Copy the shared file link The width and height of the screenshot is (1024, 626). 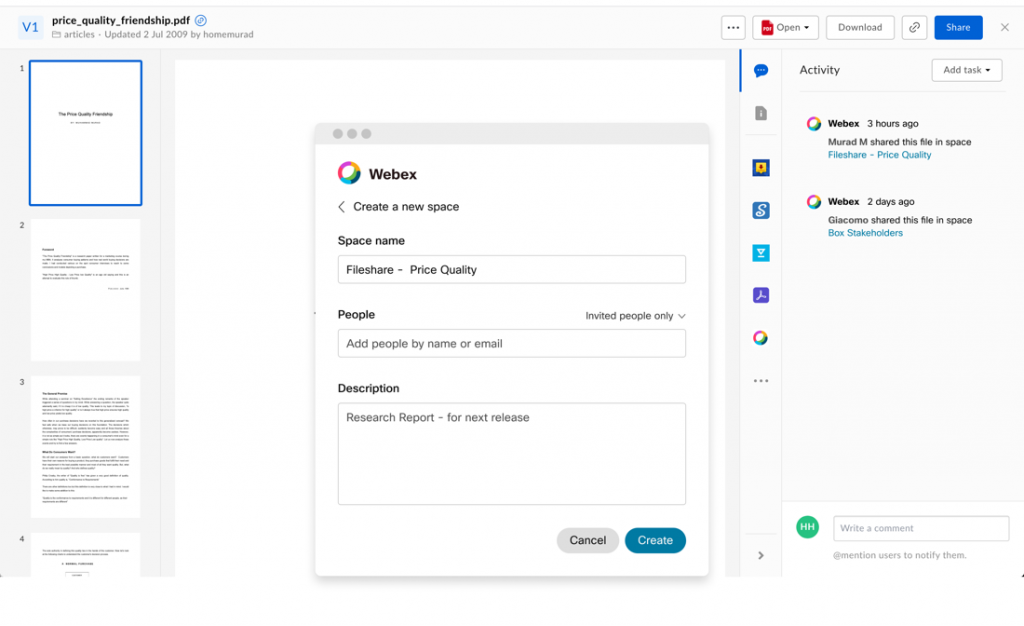click(x=914, y=27)
